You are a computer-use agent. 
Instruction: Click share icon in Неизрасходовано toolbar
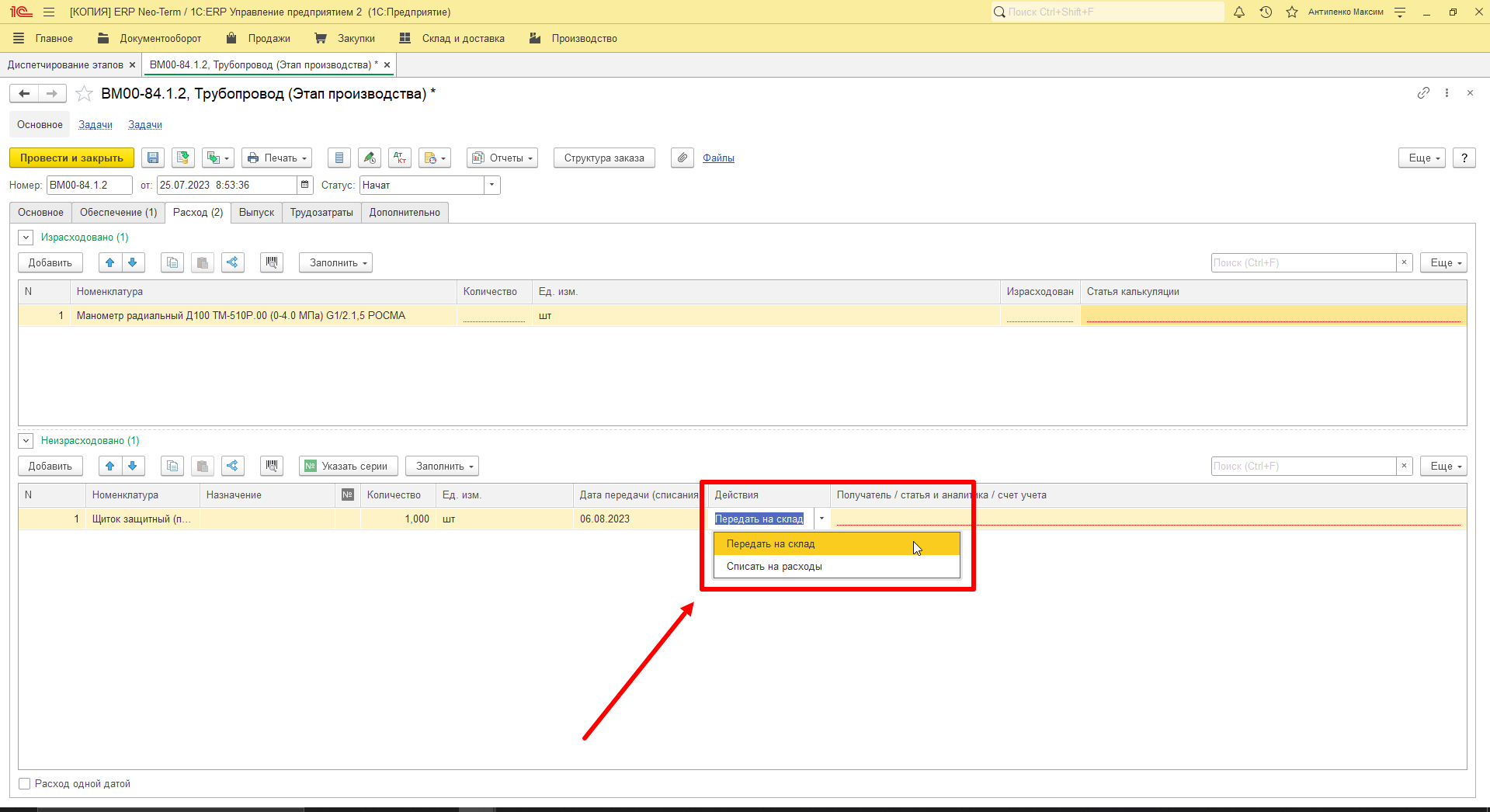coord(232,467)
